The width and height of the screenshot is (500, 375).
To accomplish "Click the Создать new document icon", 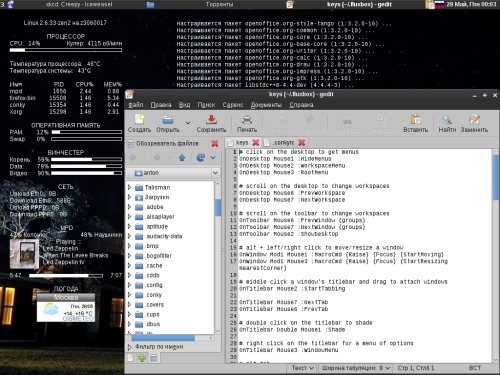I will (139, 120).
